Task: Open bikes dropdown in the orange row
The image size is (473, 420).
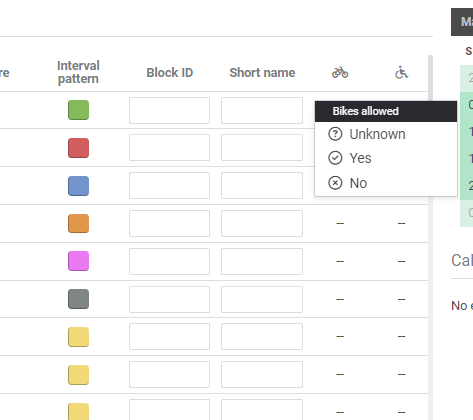Action: pyautogui.click(x=340, y=223)
